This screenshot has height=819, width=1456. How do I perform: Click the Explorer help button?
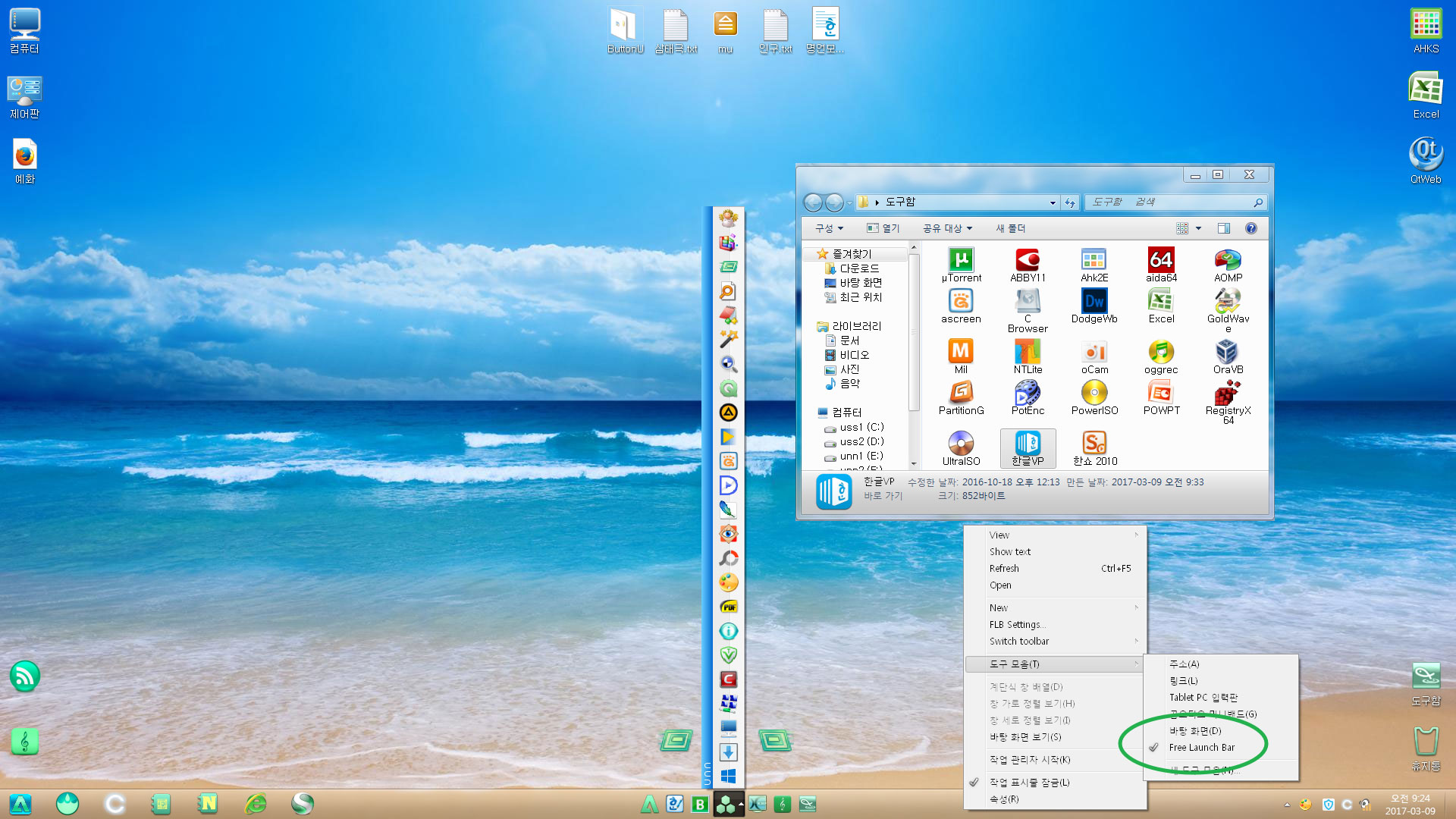[x=1251, y=228]
